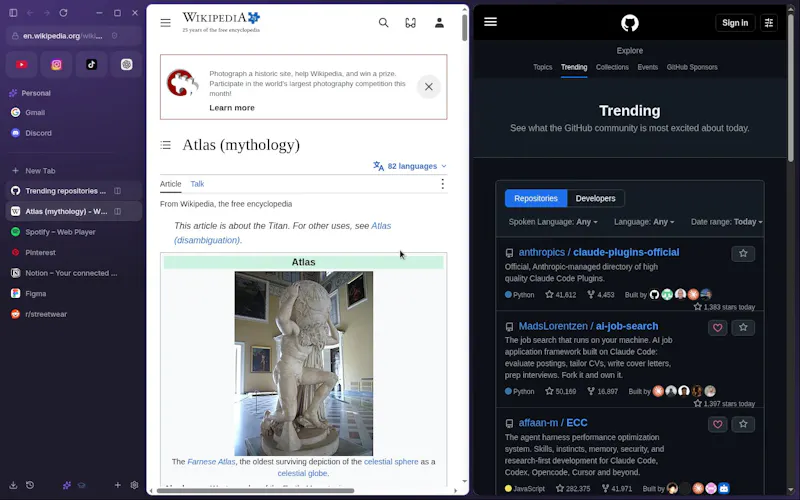Expand the 82 languages dropdown
This screenshot has height=500, width=800.
[x=410, y=166]
